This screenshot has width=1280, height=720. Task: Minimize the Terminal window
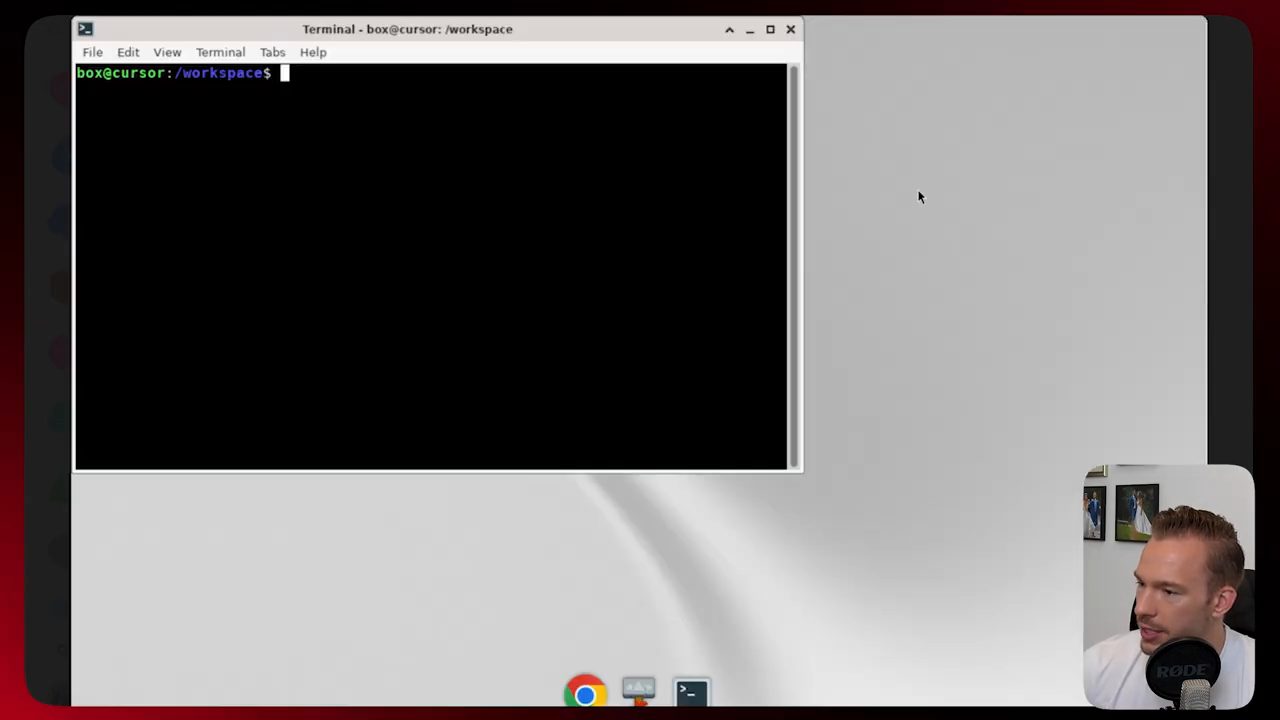click(x=749, y=29)
